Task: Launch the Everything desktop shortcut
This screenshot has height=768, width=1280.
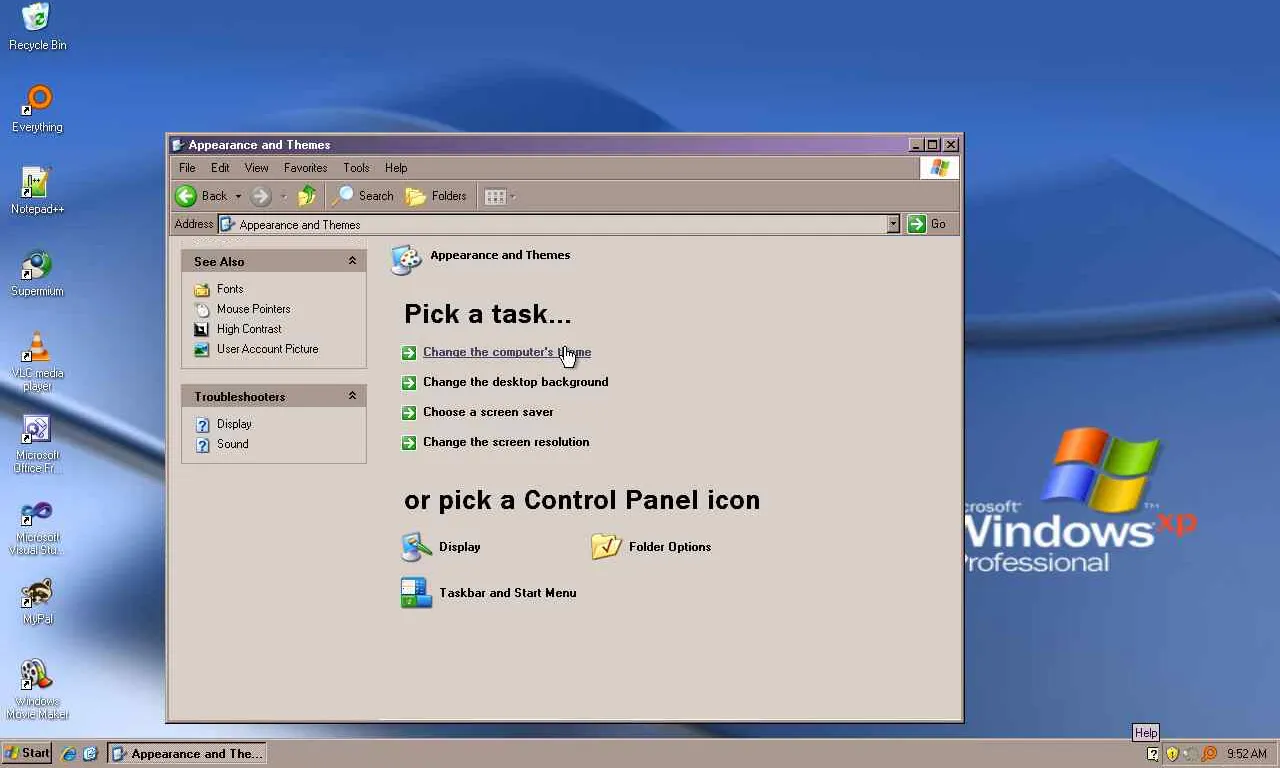Action: [x=37, y=109]
